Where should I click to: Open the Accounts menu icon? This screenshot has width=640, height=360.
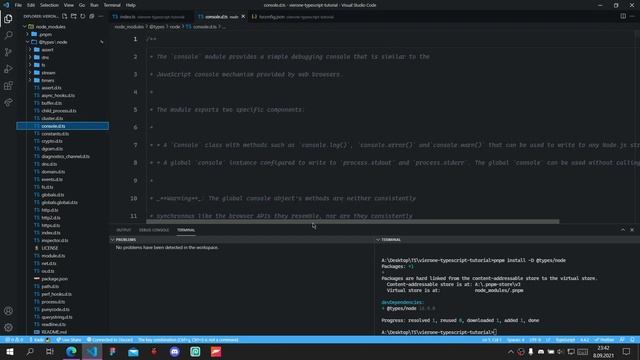(x=8, y=311)
